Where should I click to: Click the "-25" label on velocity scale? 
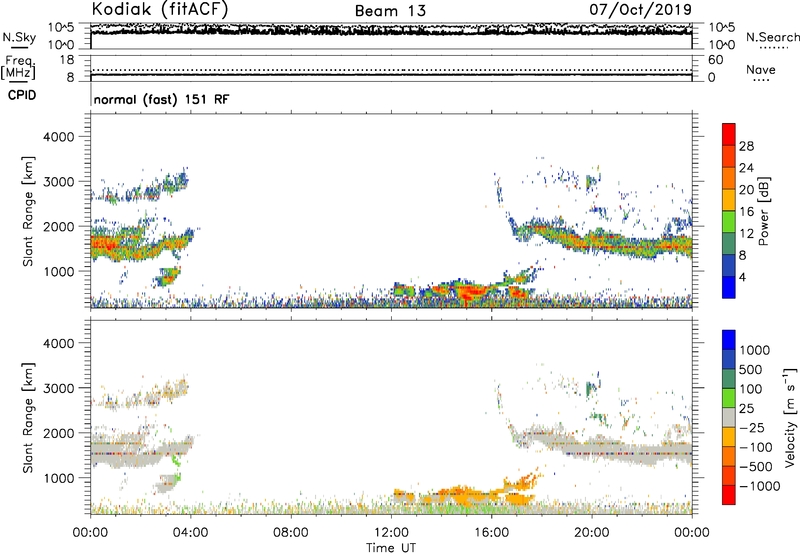(752, 428)
